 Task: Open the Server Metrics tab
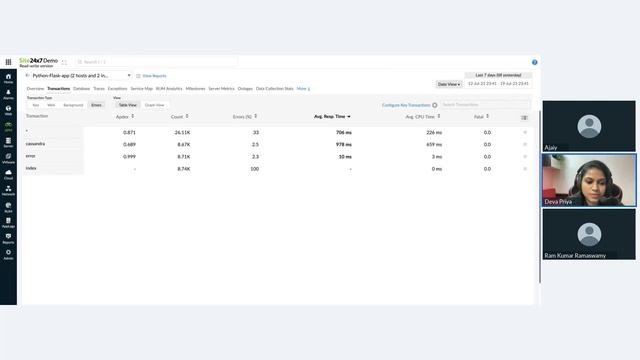[x=221, y=89]
